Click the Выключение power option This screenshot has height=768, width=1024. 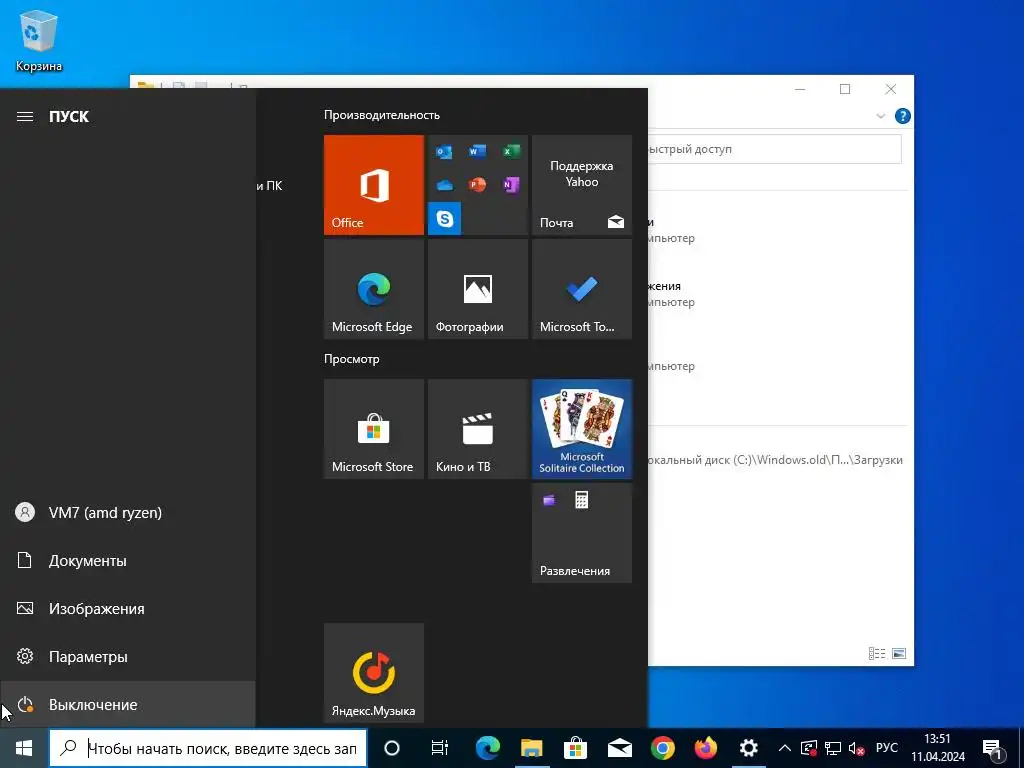pyautogui.click(x=127, y=705)
